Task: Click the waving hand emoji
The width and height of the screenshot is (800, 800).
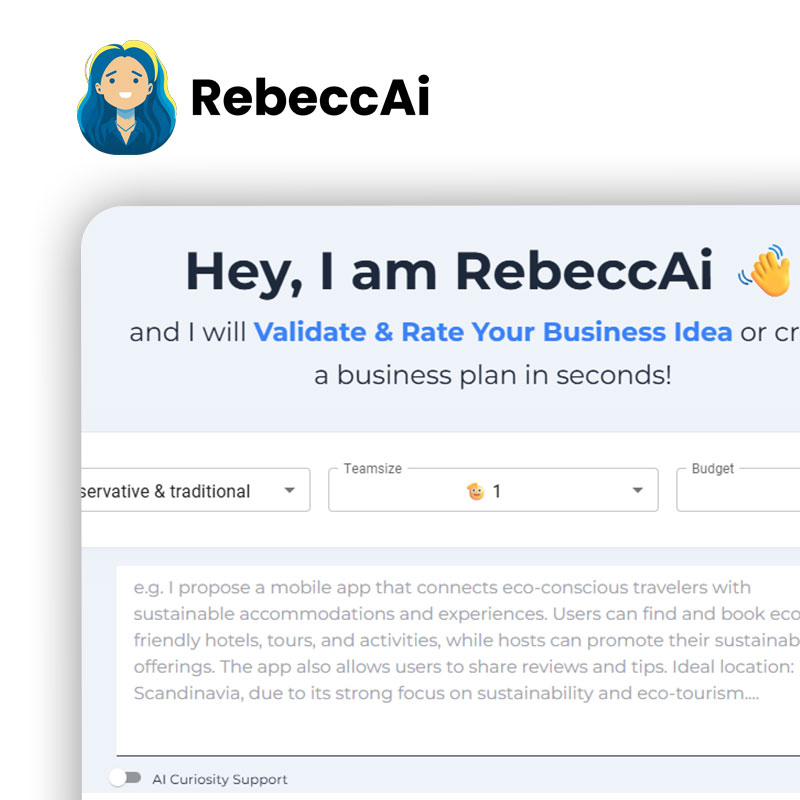Action: pyautogui.click(x=766, y=270)
